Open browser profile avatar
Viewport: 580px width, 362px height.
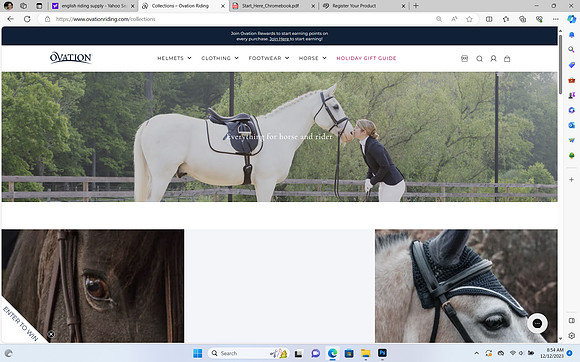click(8, 6)
